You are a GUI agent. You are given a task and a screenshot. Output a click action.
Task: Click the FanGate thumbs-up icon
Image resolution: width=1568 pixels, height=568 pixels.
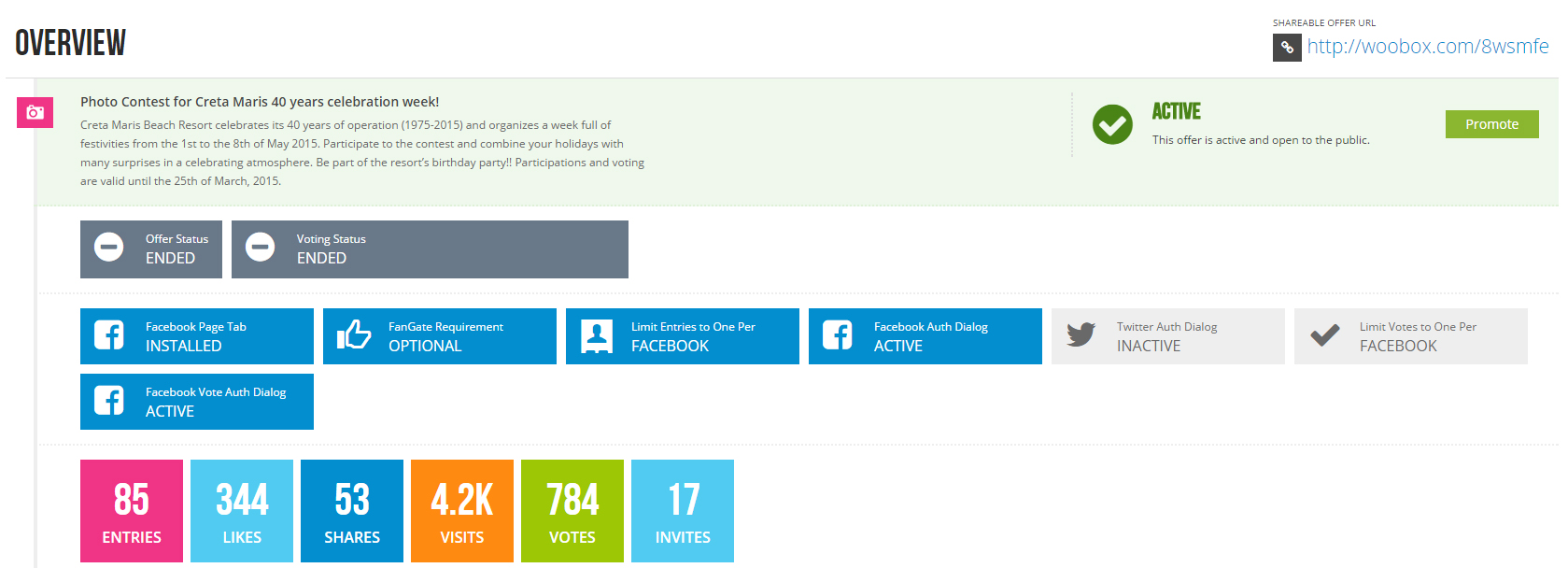click(x=354, y=335)
